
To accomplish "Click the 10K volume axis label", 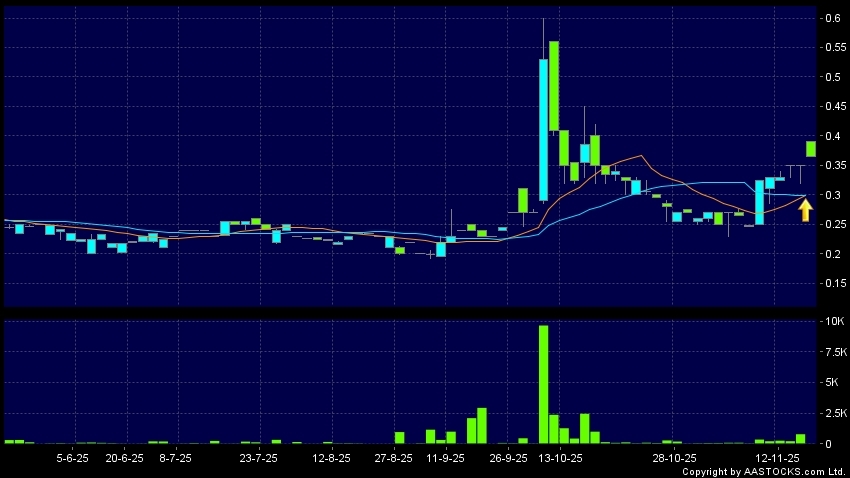I will pyautogui.click(x=832, y=322).
